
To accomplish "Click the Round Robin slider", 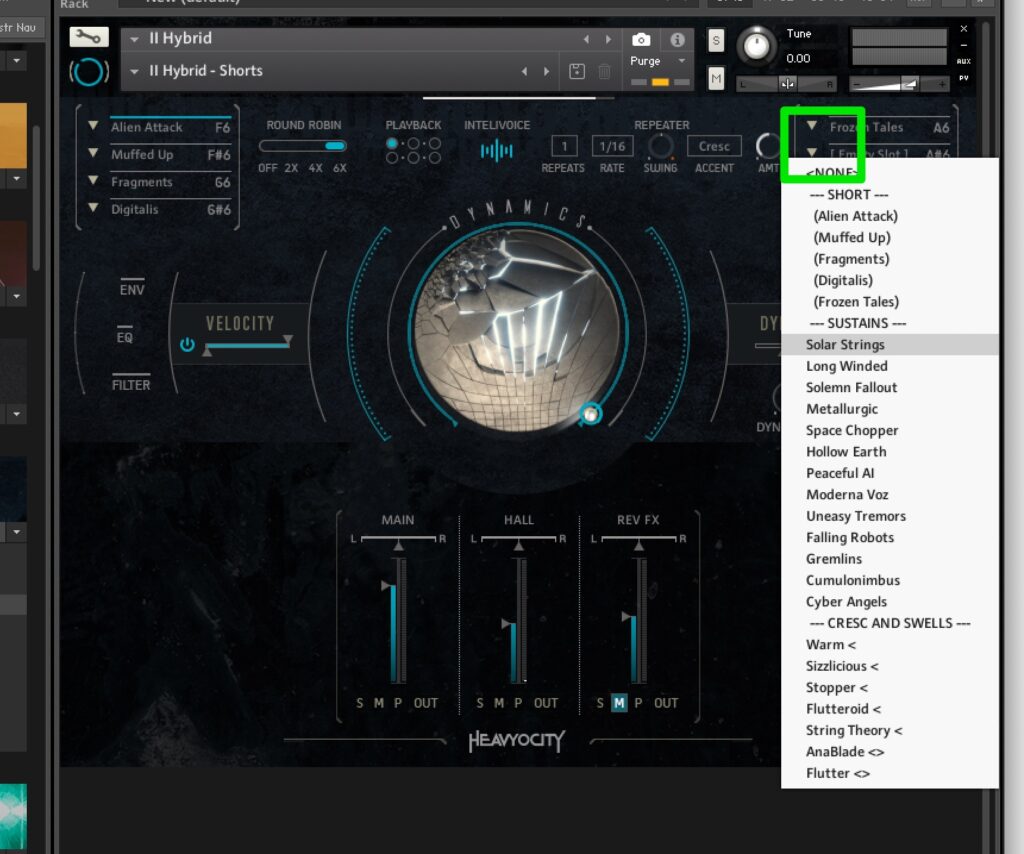I will pos(303,146).
